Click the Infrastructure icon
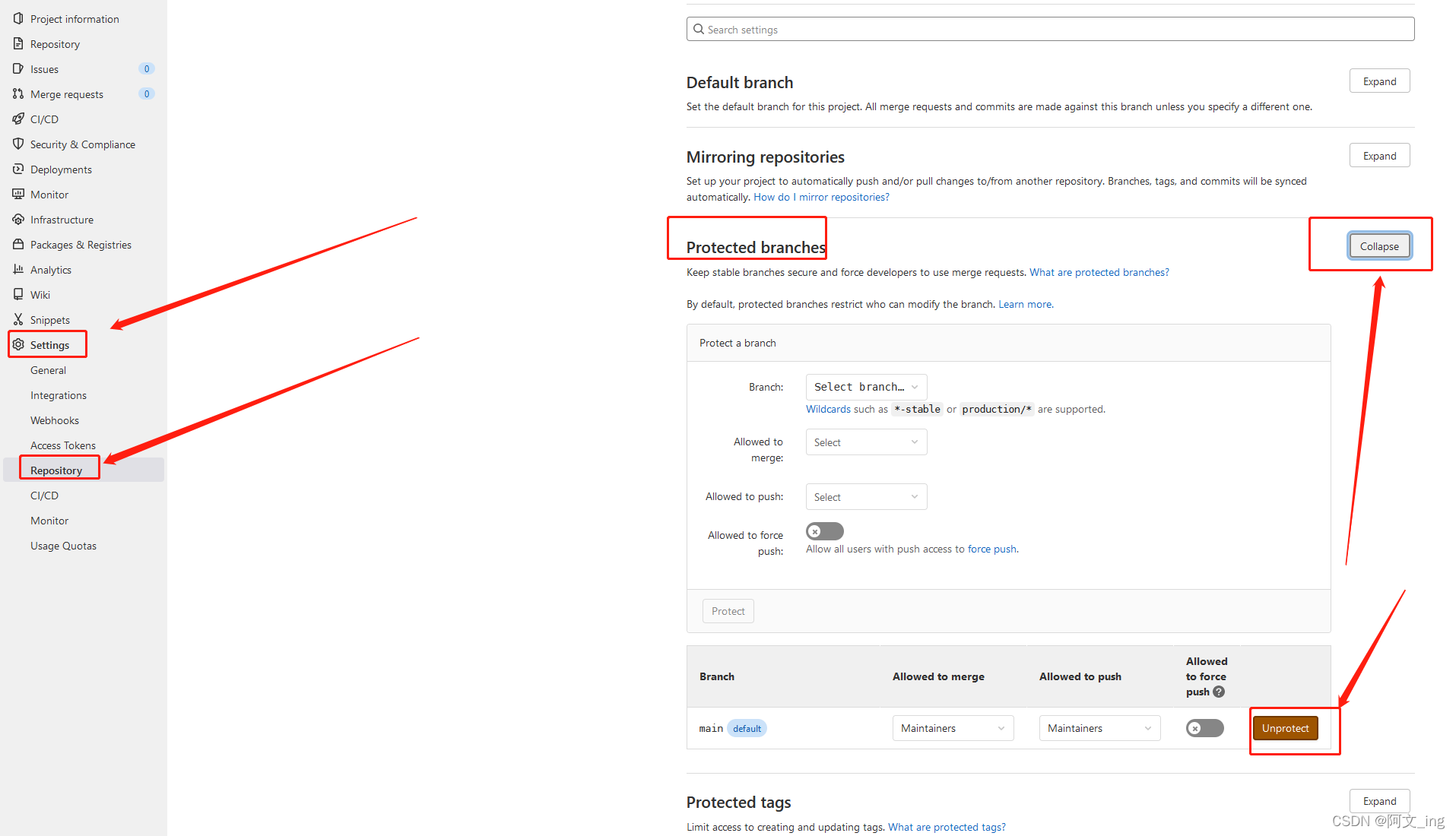Image resolution: width=1456 pixels, height=836 pixels. click(x=18, y=219)
